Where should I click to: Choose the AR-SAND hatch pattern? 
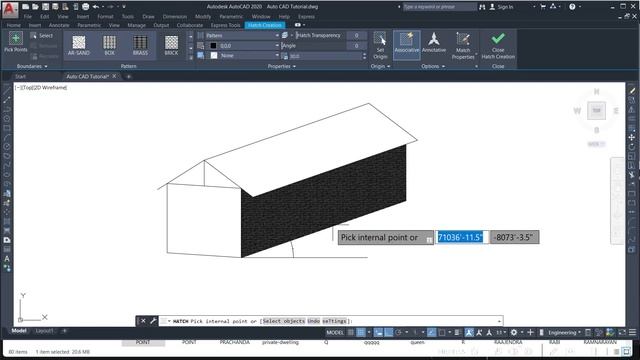tap(78, 45)
